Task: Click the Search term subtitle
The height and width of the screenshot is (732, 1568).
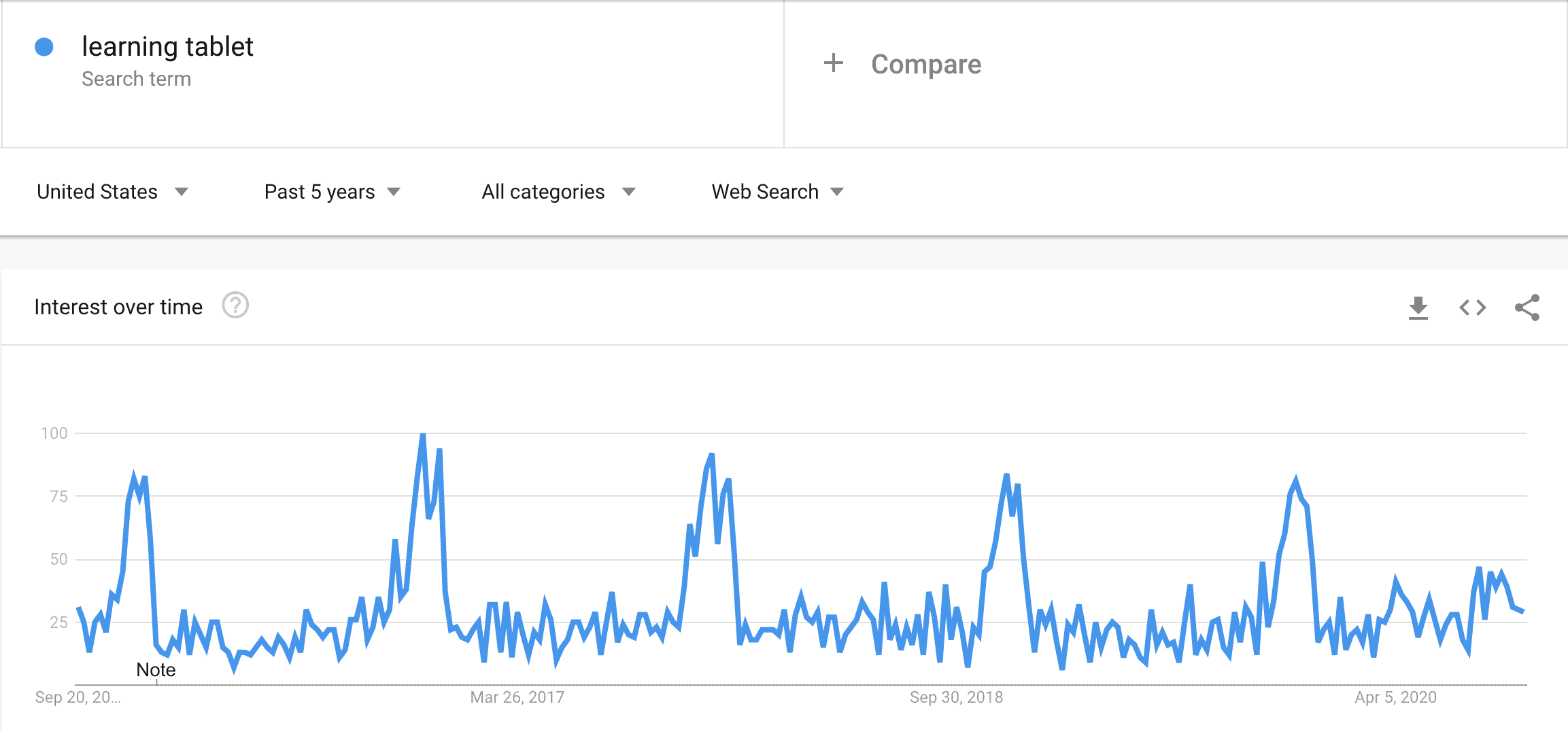Action: tap(136, 79)
